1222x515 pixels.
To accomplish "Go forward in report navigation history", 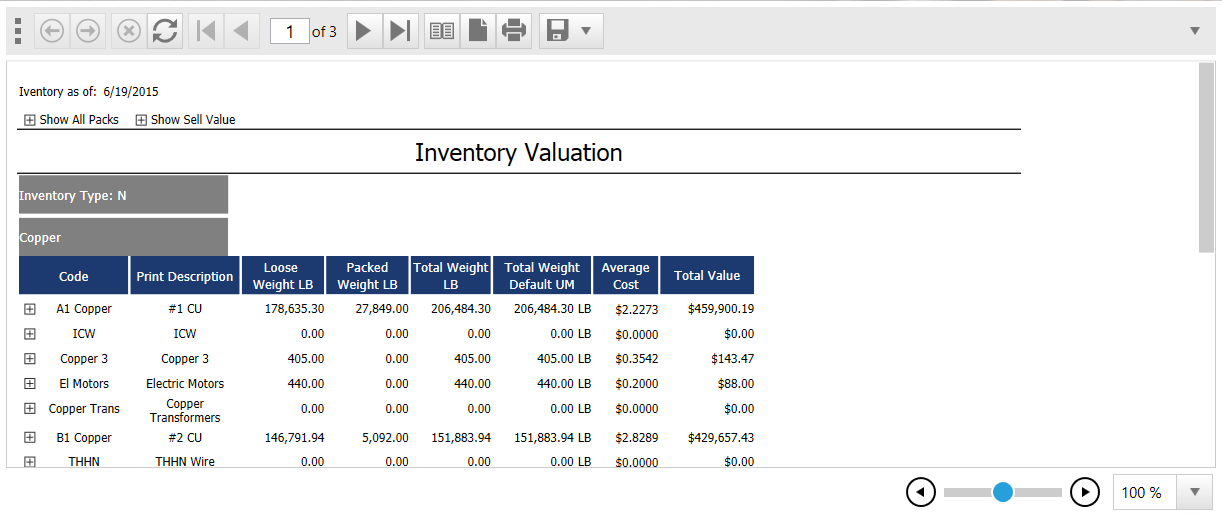I will (88, 31).
